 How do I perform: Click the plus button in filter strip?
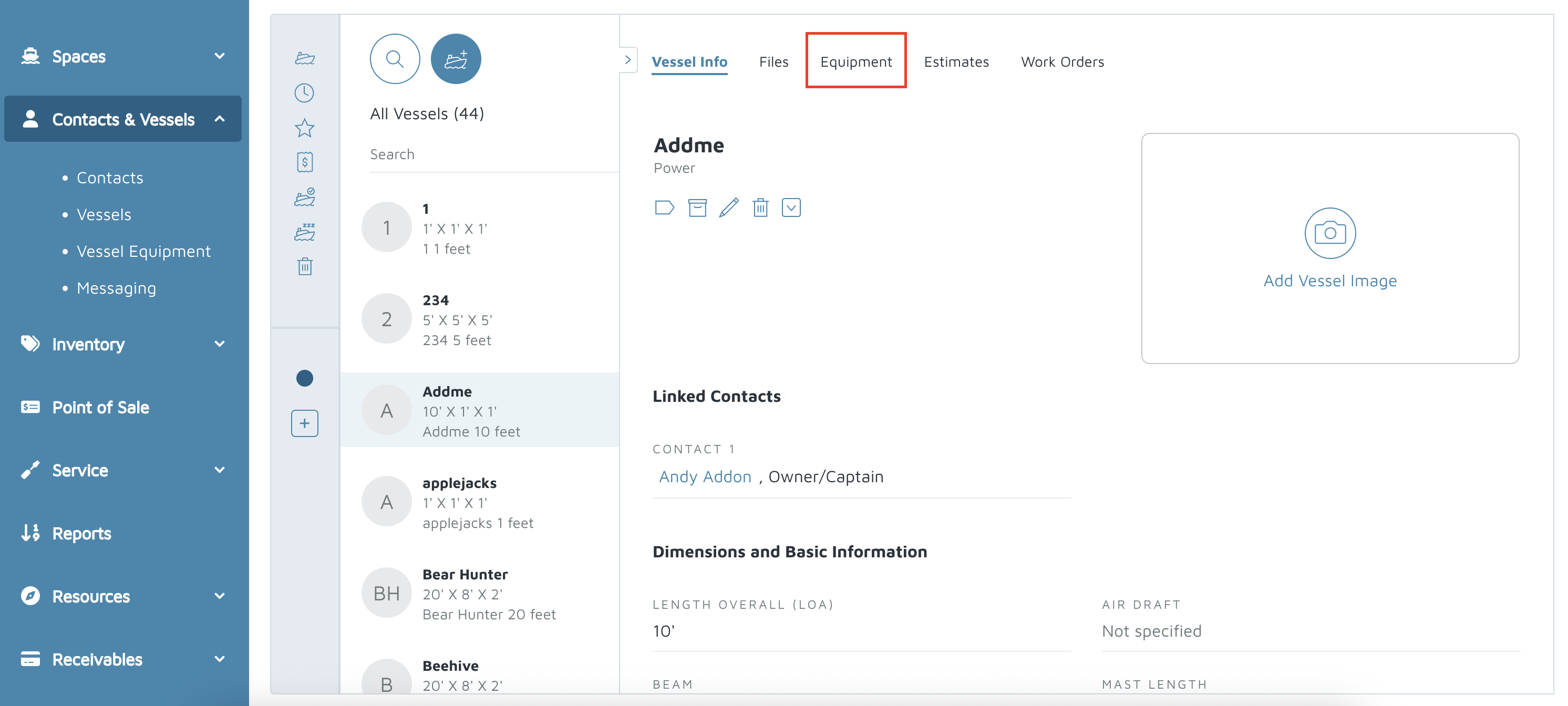click(304, 423)
